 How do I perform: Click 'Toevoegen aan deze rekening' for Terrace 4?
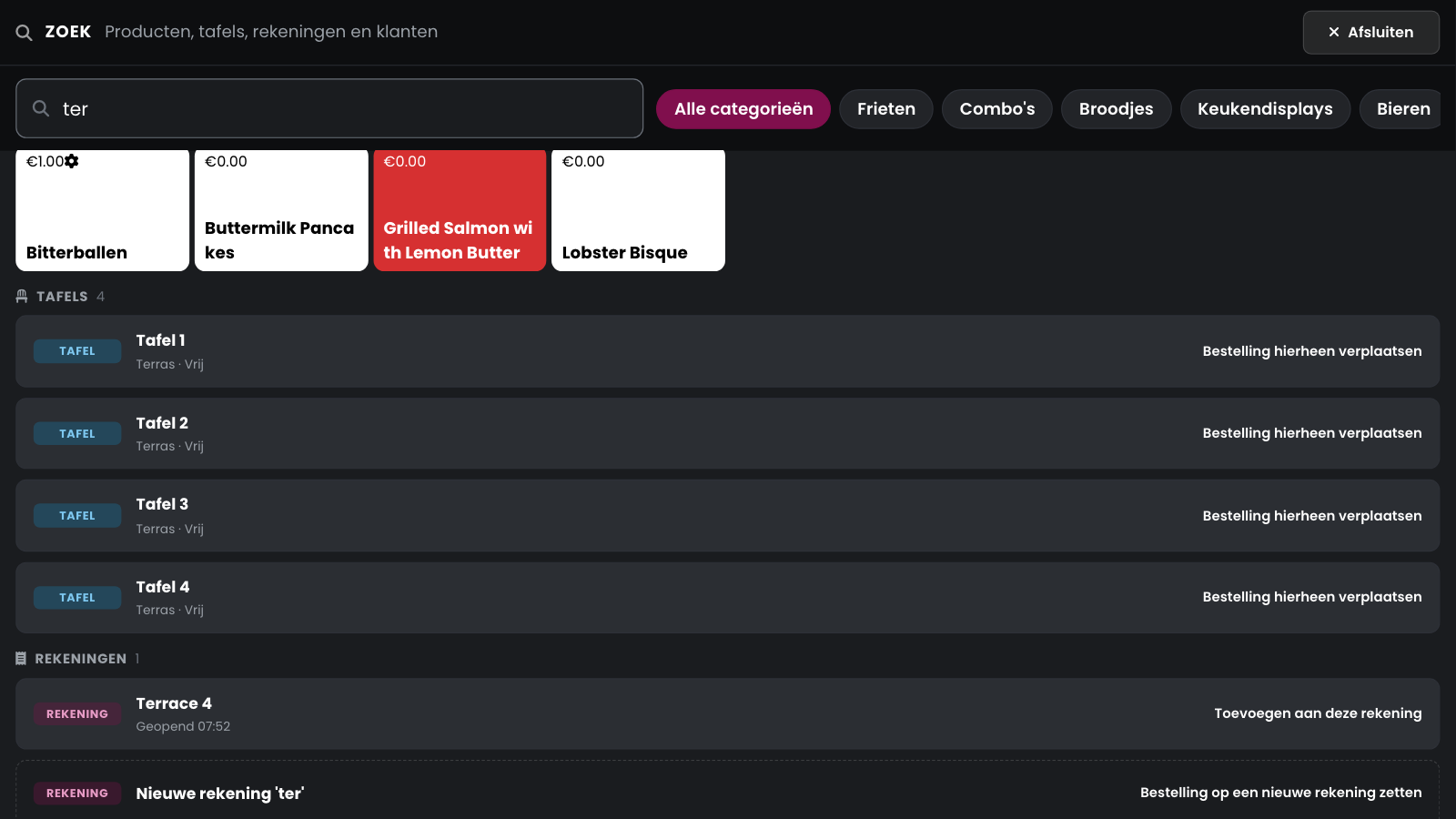[x=1318, y=713]
